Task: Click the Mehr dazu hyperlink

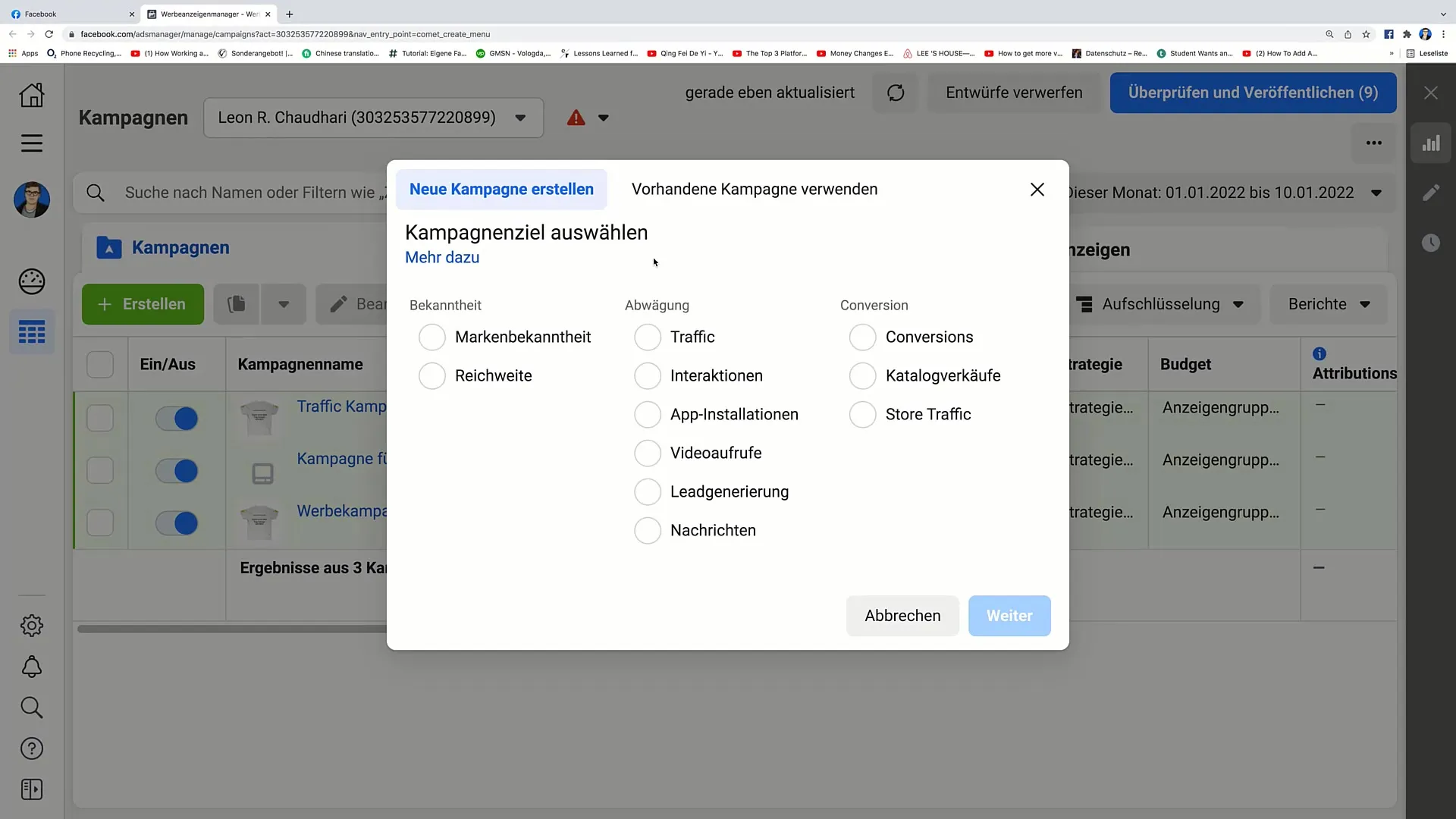Action: point(442,257)
